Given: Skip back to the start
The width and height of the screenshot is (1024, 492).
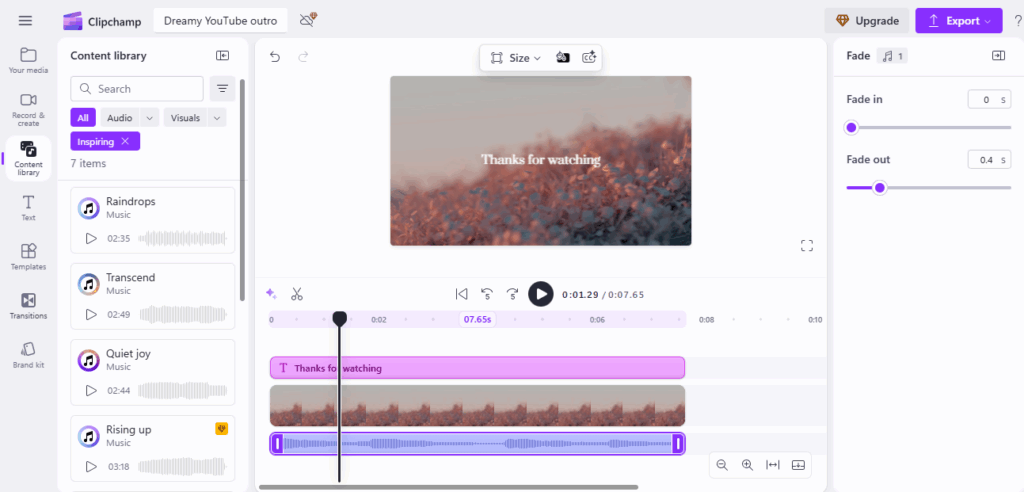Looking at the screenshot, I should pos(462,294).
